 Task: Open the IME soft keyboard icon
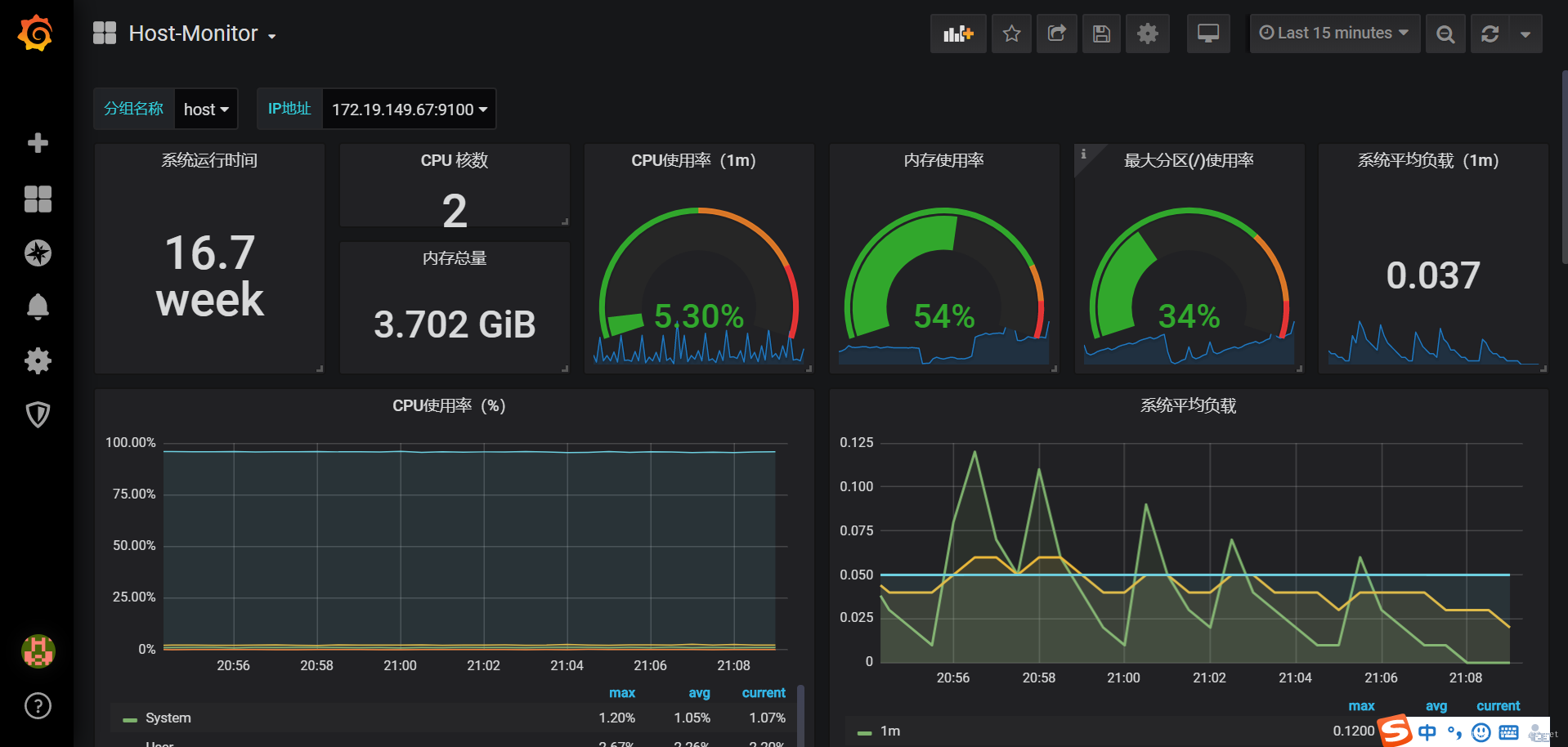pos(1508,732)
